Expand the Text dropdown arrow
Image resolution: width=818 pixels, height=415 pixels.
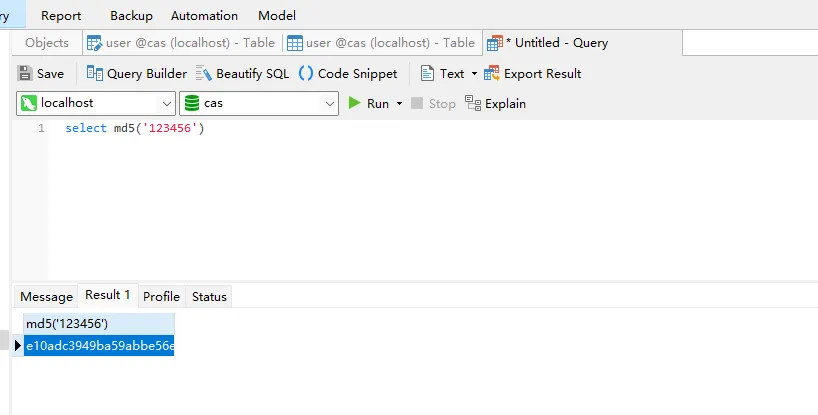coord(474,74)
